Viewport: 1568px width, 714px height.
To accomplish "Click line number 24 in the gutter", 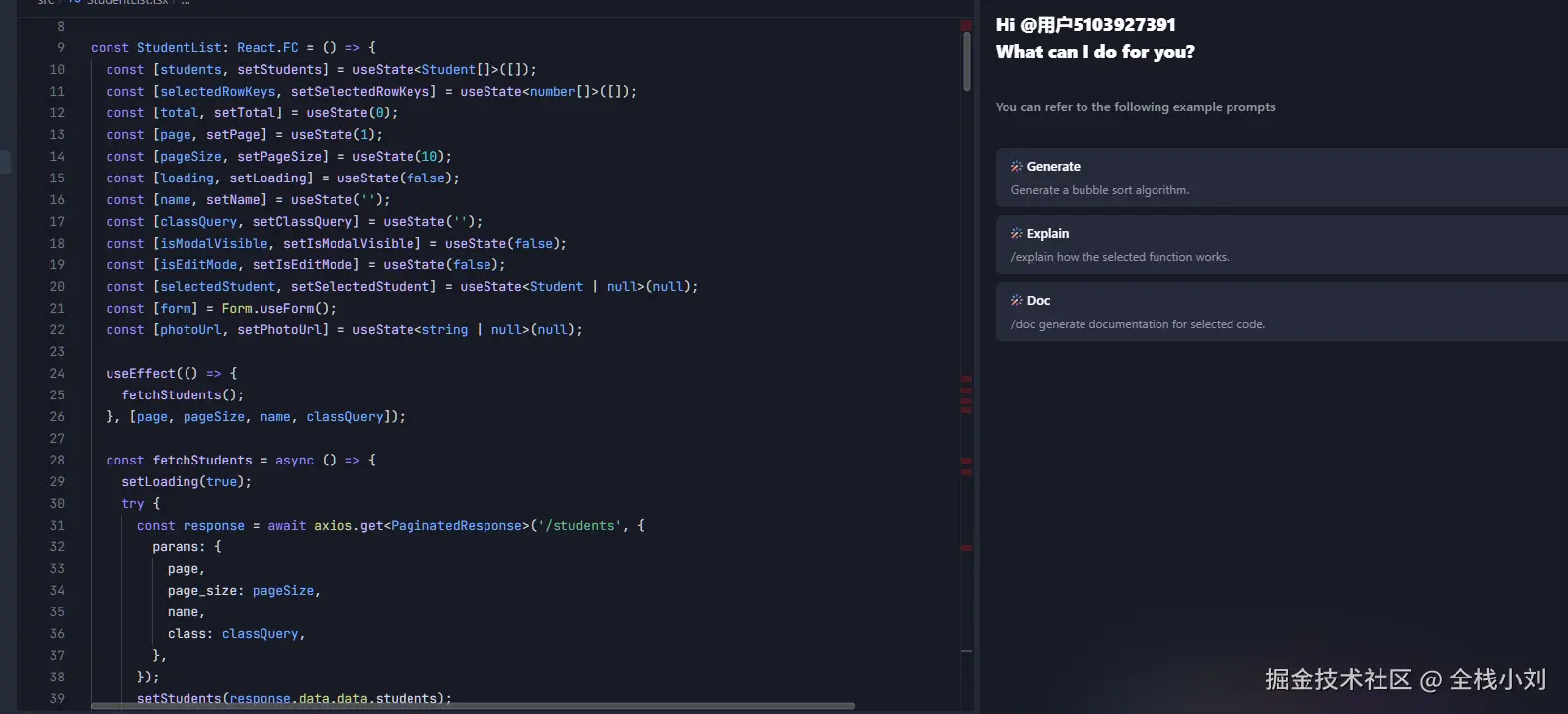I will (57, 373).
